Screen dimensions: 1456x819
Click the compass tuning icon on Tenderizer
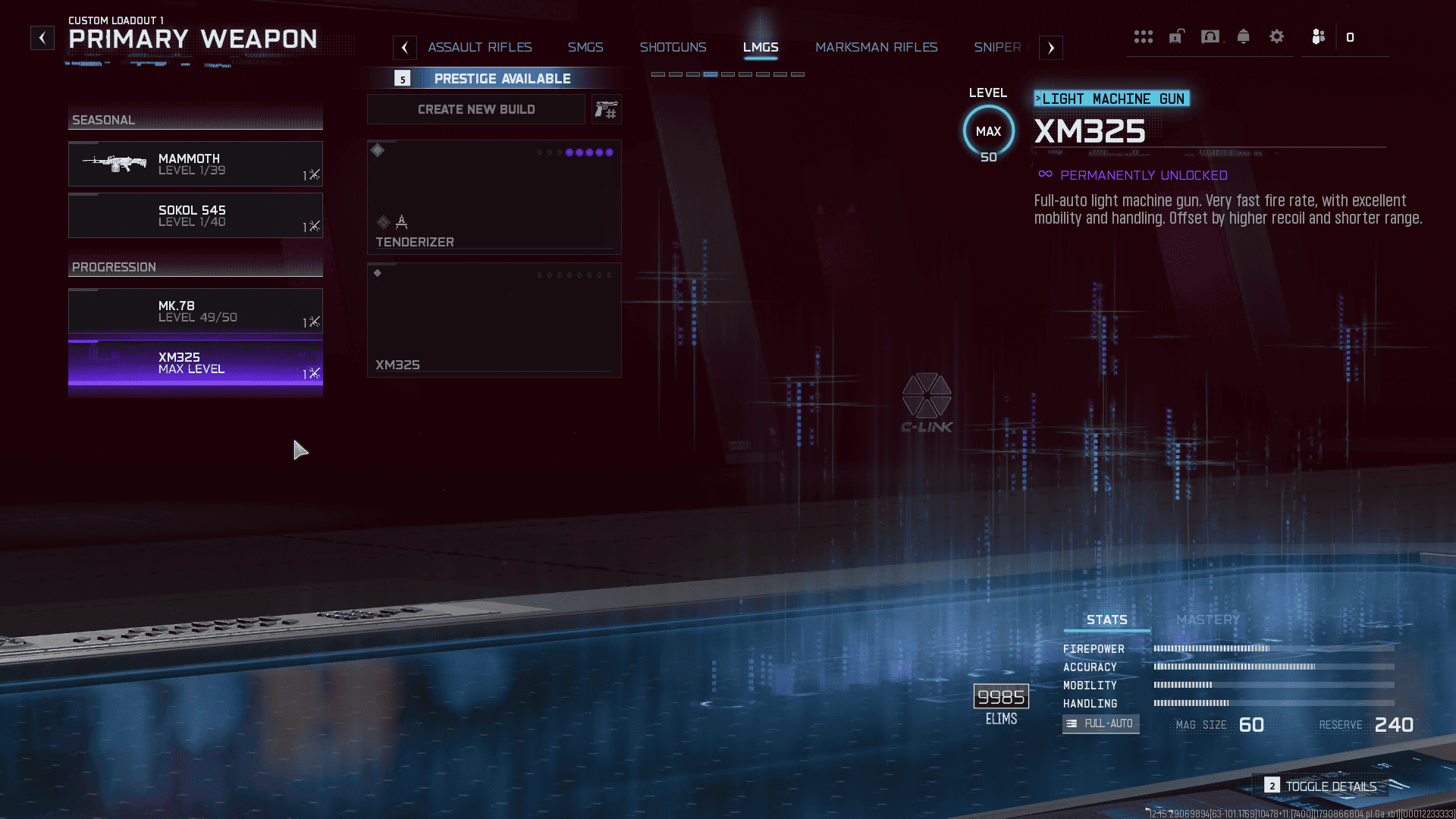click(x=402, y=222)
